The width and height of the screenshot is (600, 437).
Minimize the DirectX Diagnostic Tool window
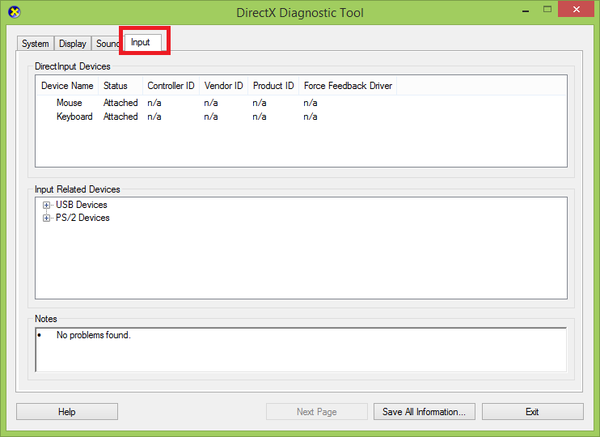(x=526, y=10)
